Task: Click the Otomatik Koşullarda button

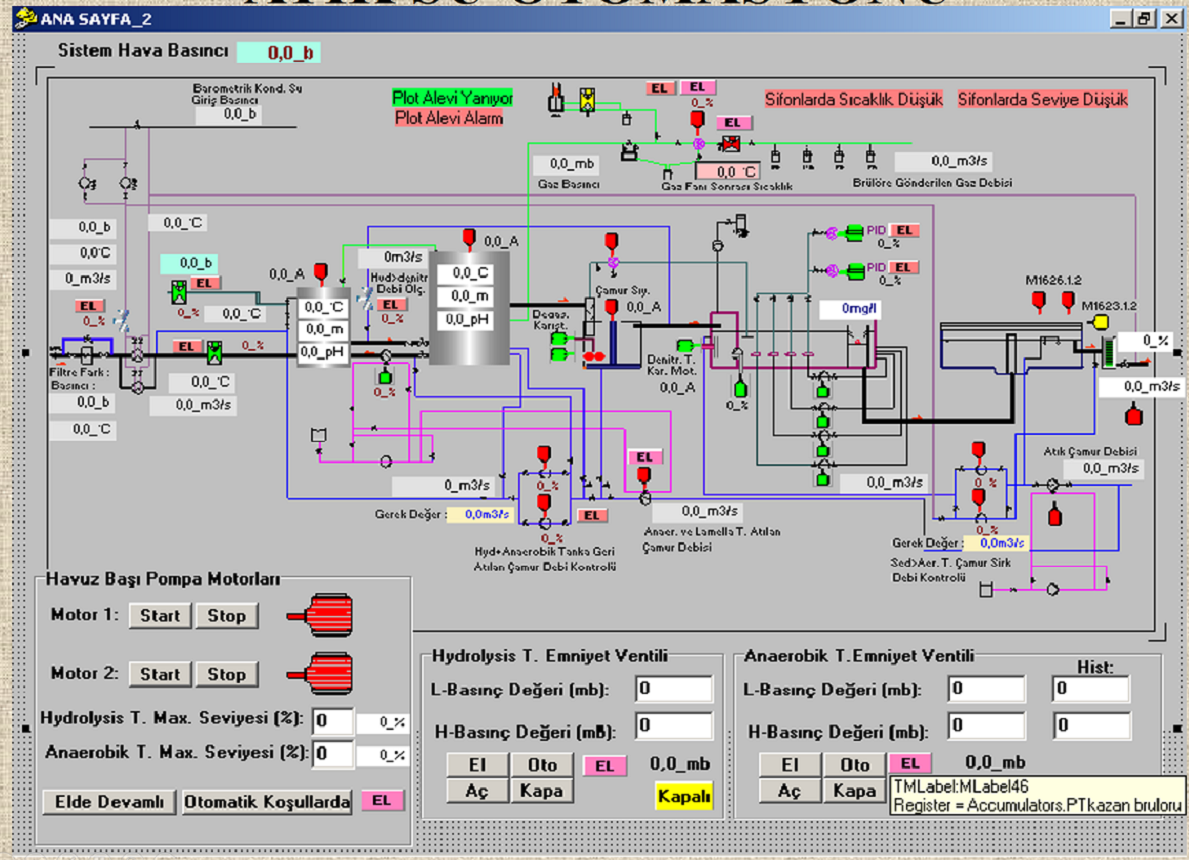Action: (267, 802)
